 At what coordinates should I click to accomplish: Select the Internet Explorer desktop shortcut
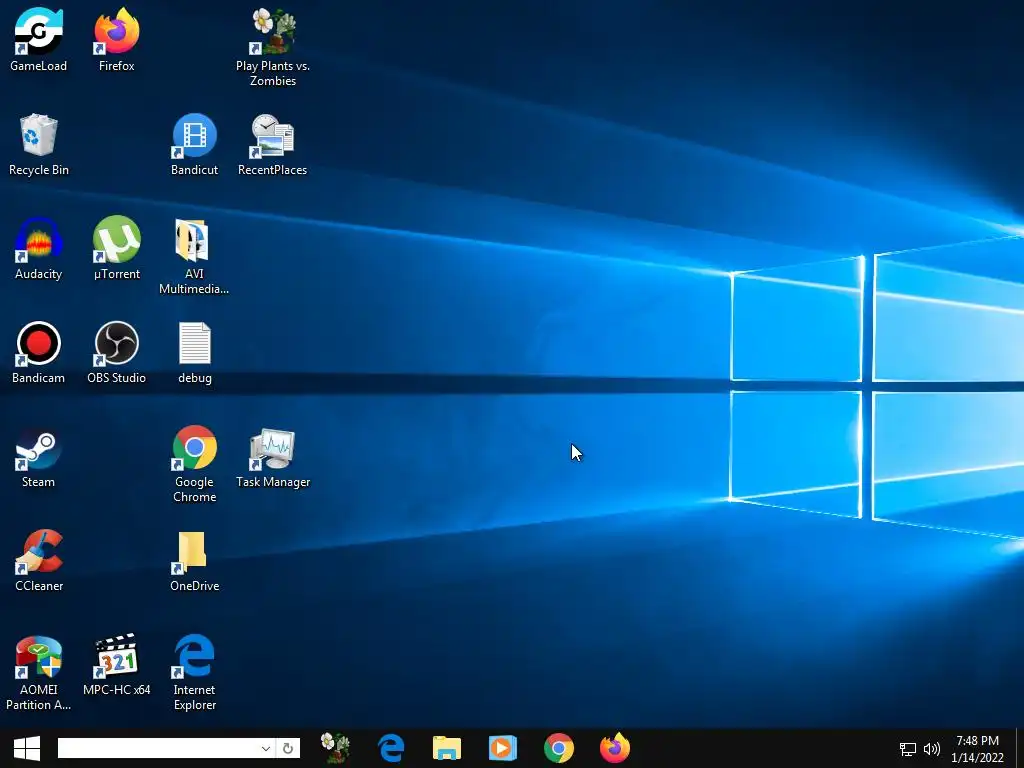click(x=195, y=671)
